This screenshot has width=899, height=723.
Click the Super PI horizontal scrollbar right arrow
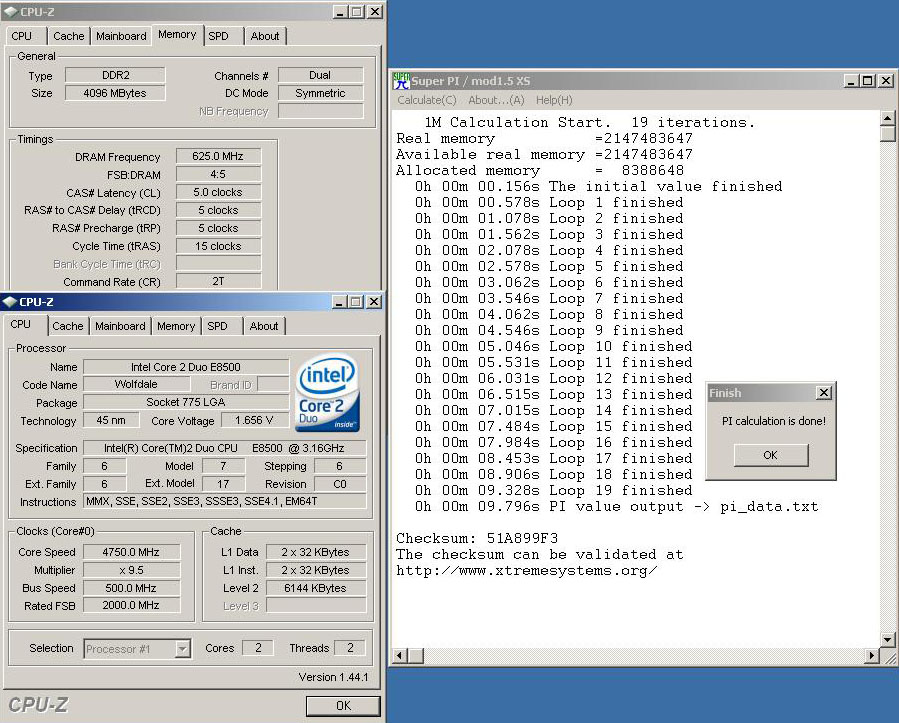[872, 655]
